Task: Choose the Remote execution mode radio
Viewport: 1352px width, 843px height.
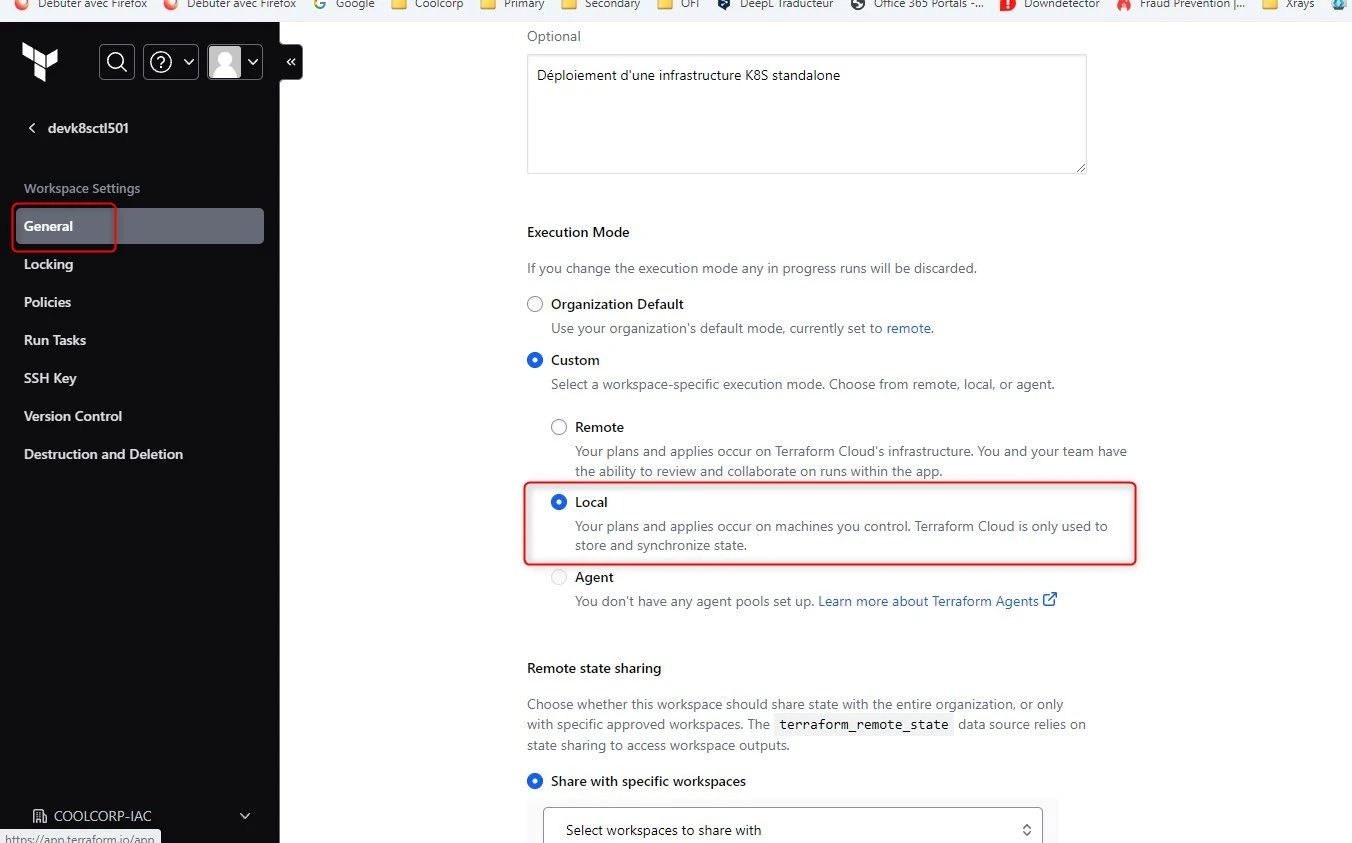Action: tap(559, 427)
